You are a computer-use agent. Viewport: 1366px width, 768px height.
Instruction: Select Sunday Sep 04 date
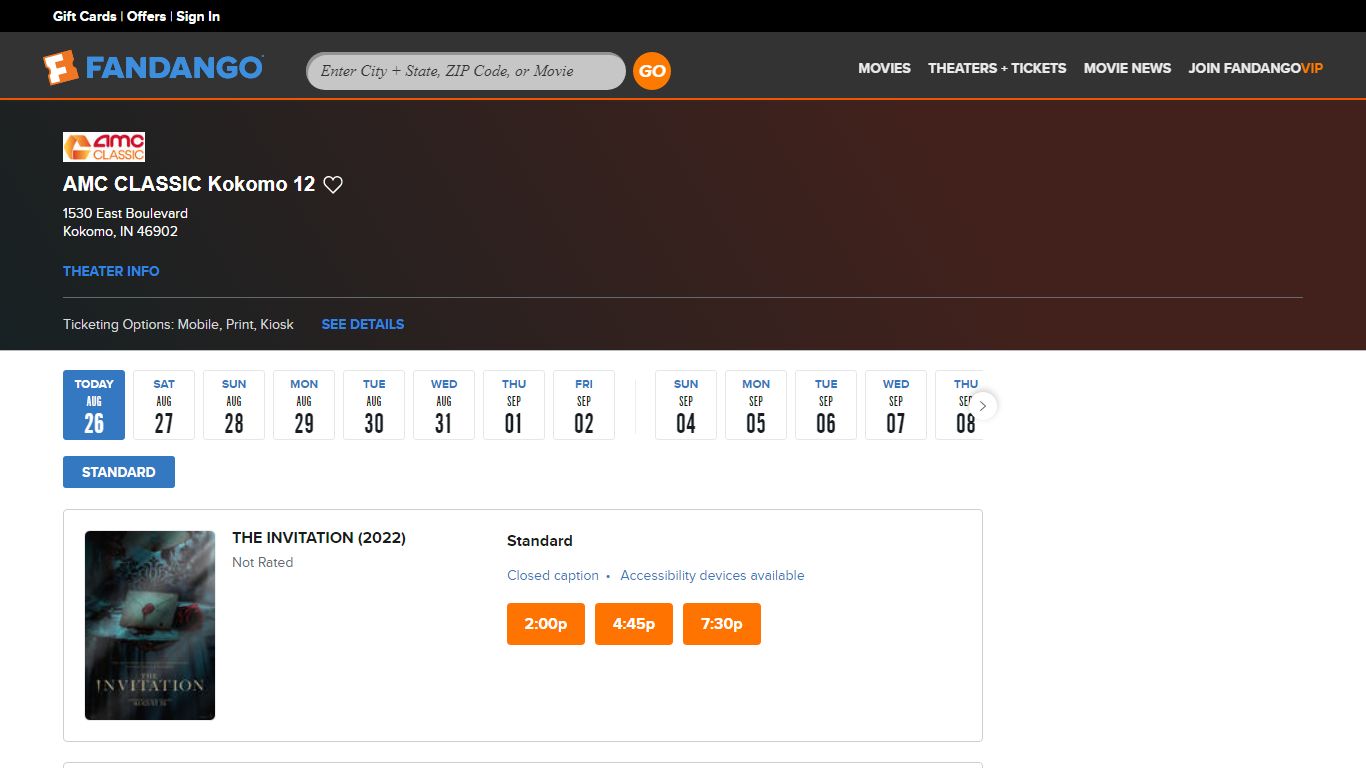(x=686, y=405)
